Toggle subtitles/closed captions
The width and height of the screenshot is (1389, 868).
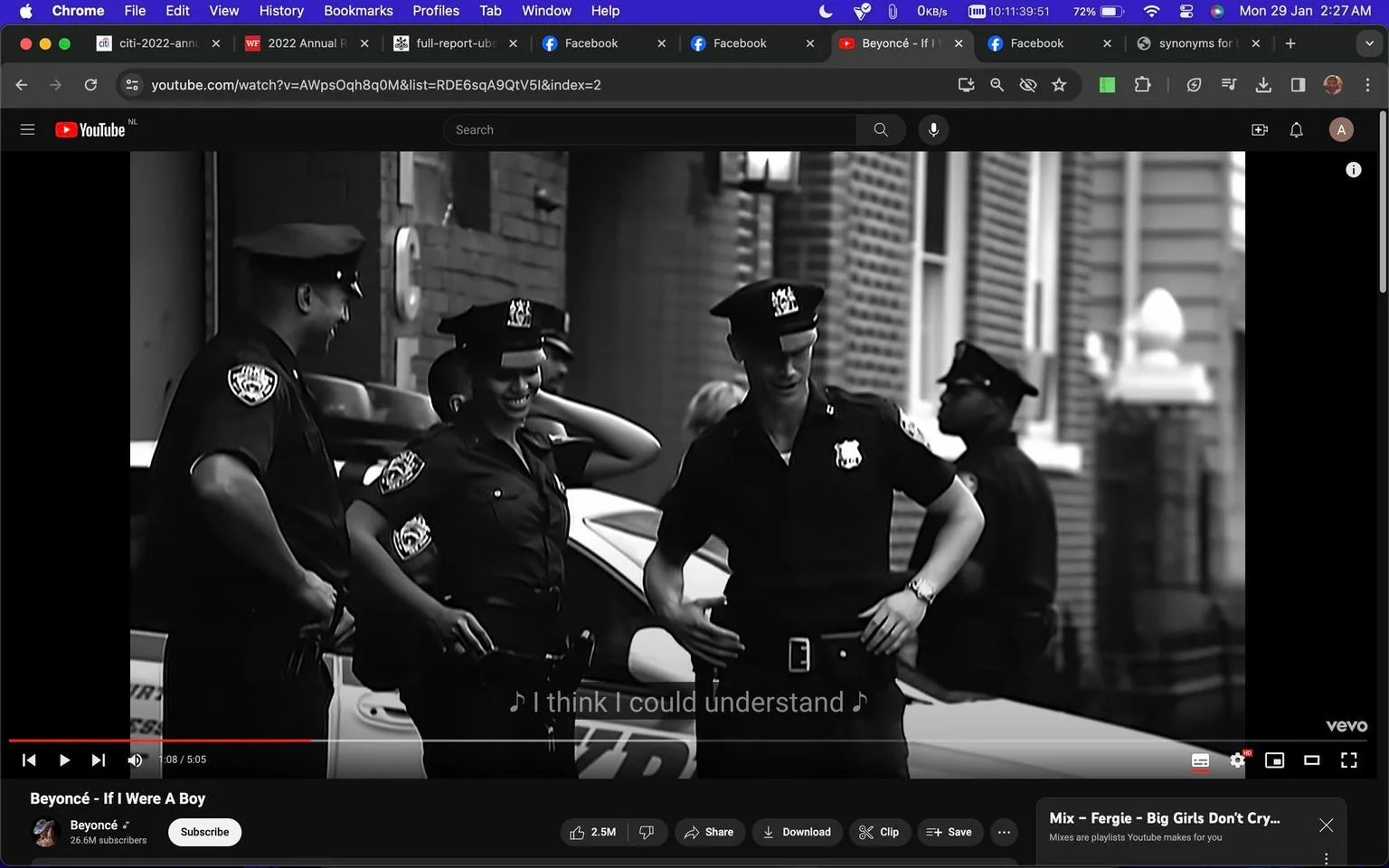(x=1200, y=760)
